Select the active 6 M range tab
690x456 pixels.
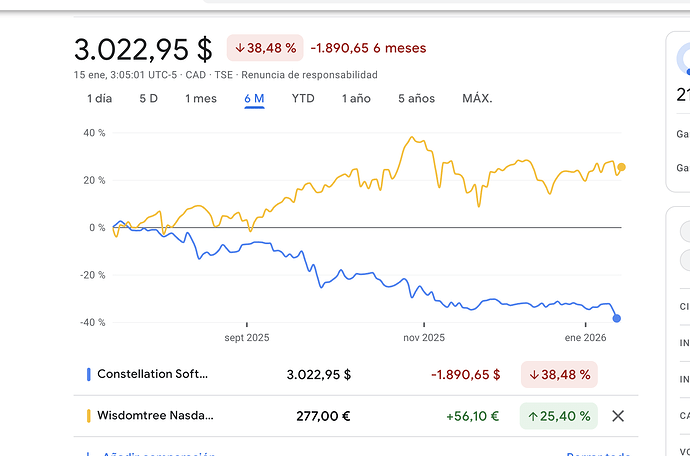point(254,98)
